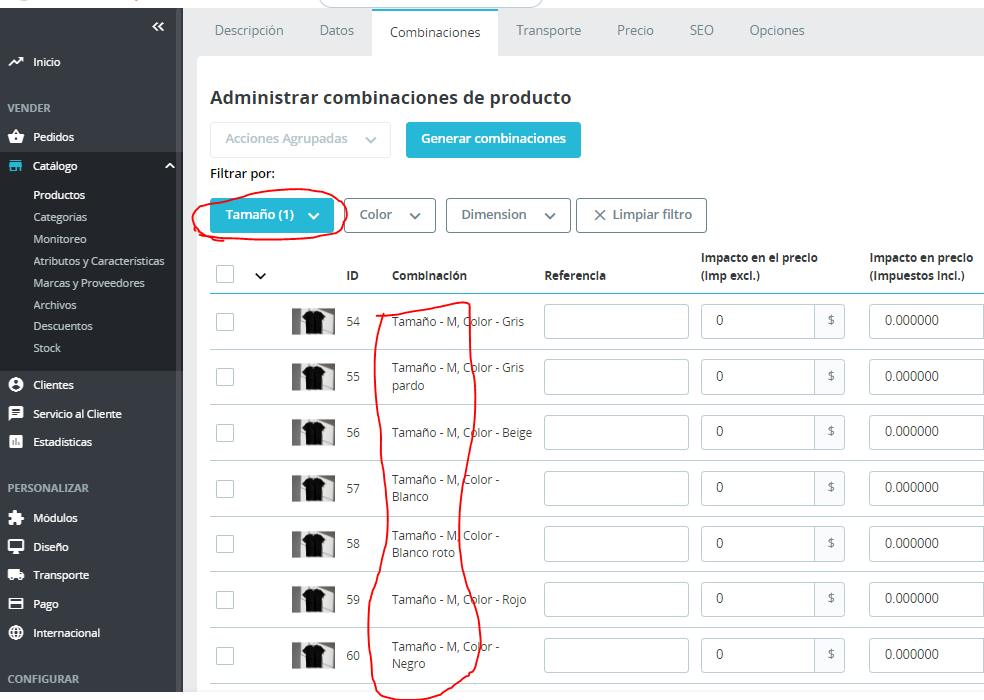Click the Generar combinaciones button
The image size is (984, 700).
[493, 139]
